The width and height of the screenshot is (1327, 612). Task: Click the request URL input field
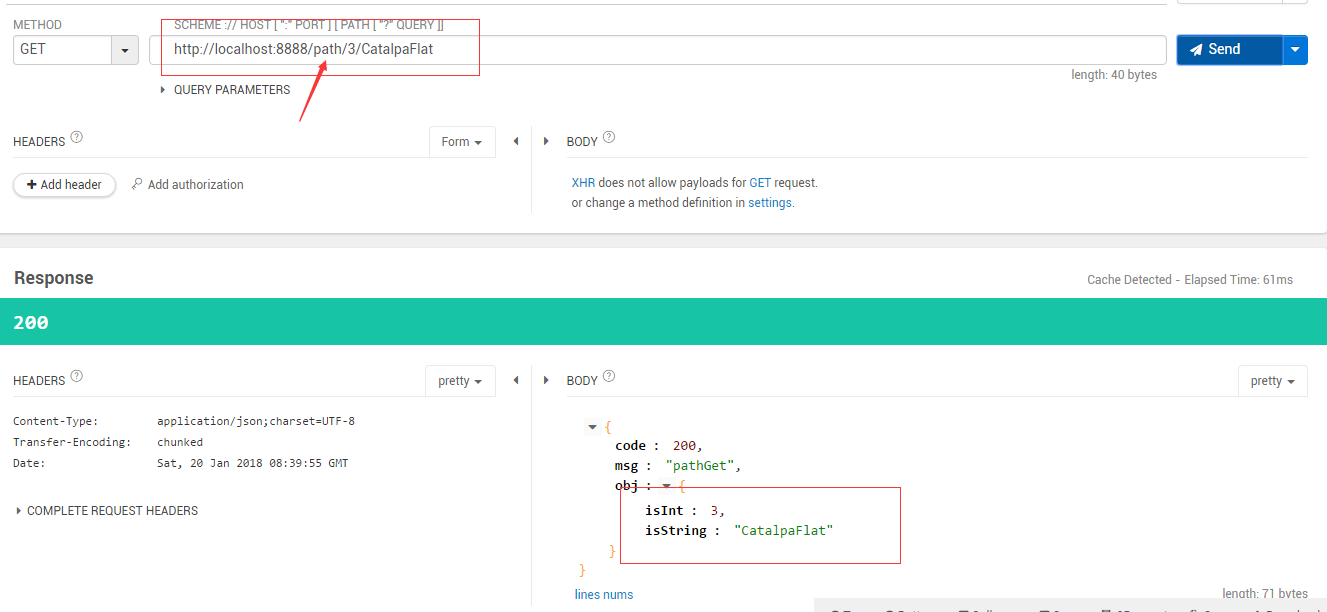tap(658, 49)
